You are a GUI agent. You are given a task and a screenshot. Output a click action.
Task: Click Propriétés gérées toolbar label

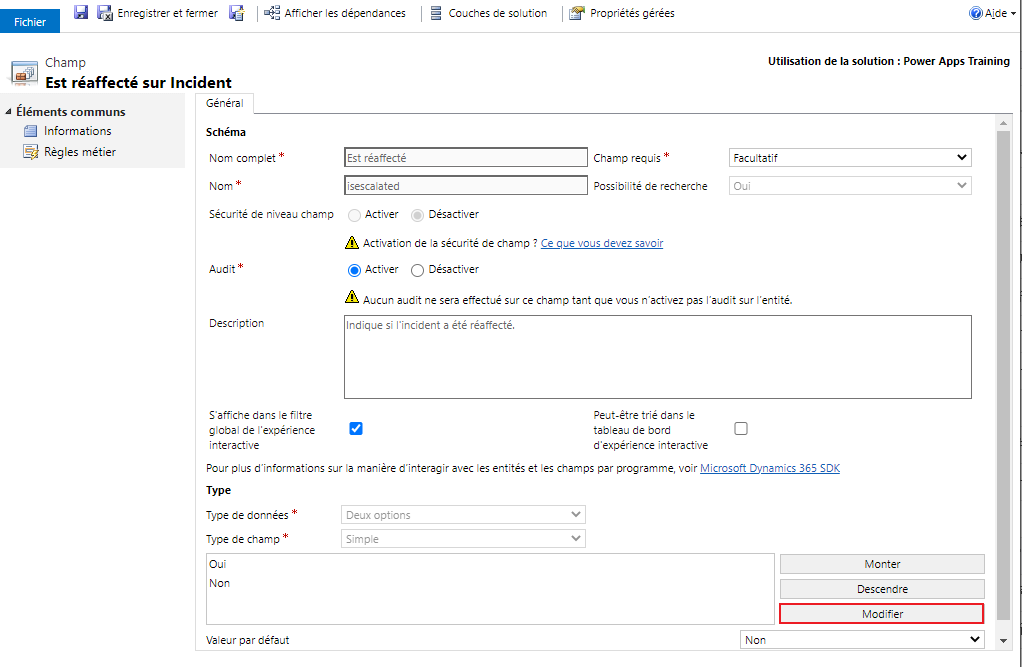(632, 13)
